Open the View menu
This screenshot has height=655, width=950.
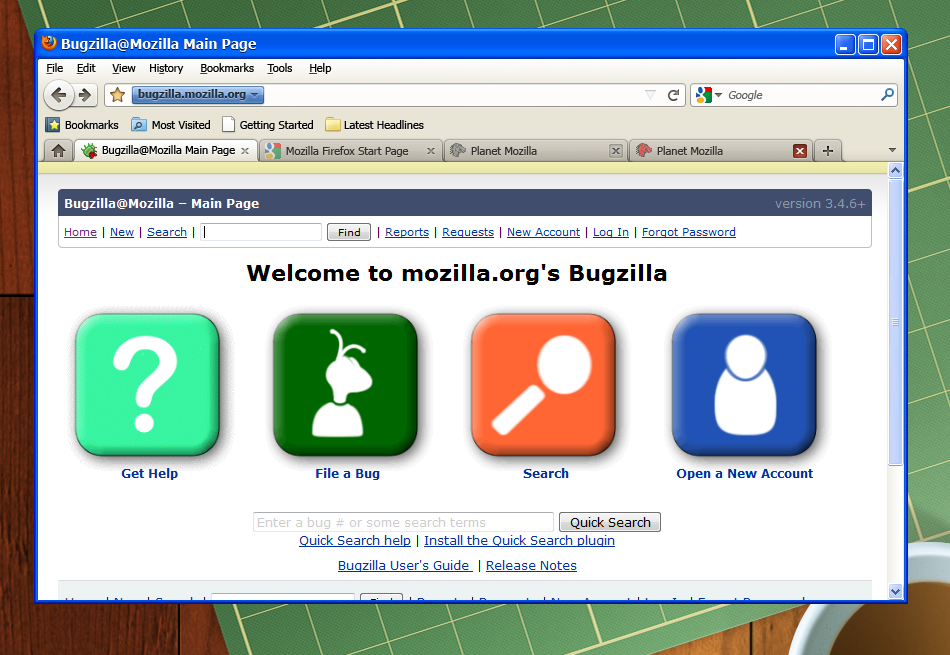pos(124,68)
